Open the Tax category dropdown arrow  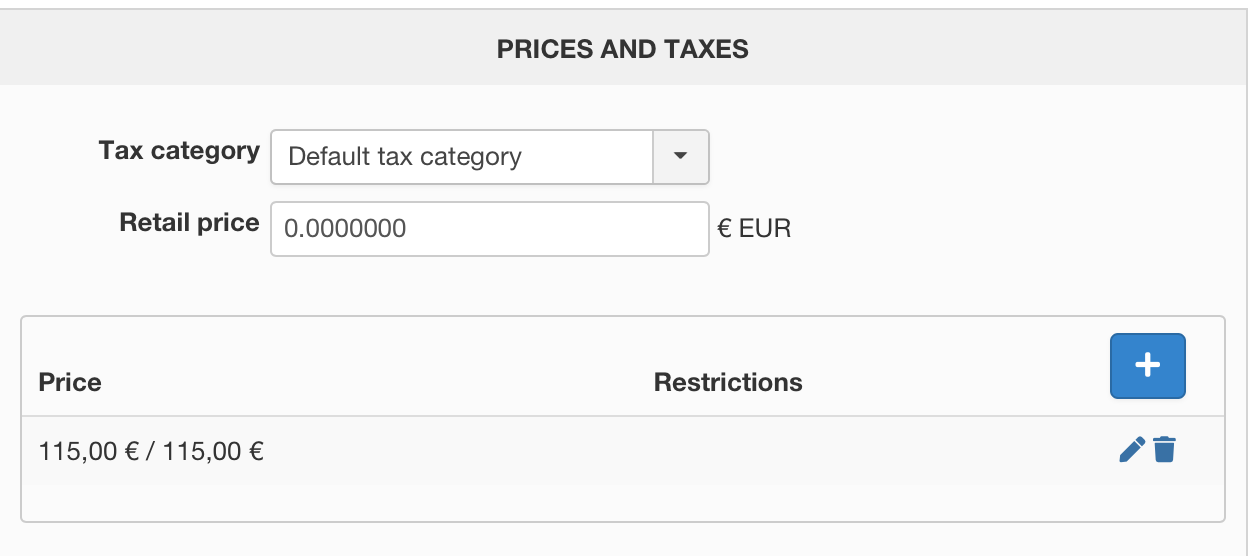pos(680,157)
